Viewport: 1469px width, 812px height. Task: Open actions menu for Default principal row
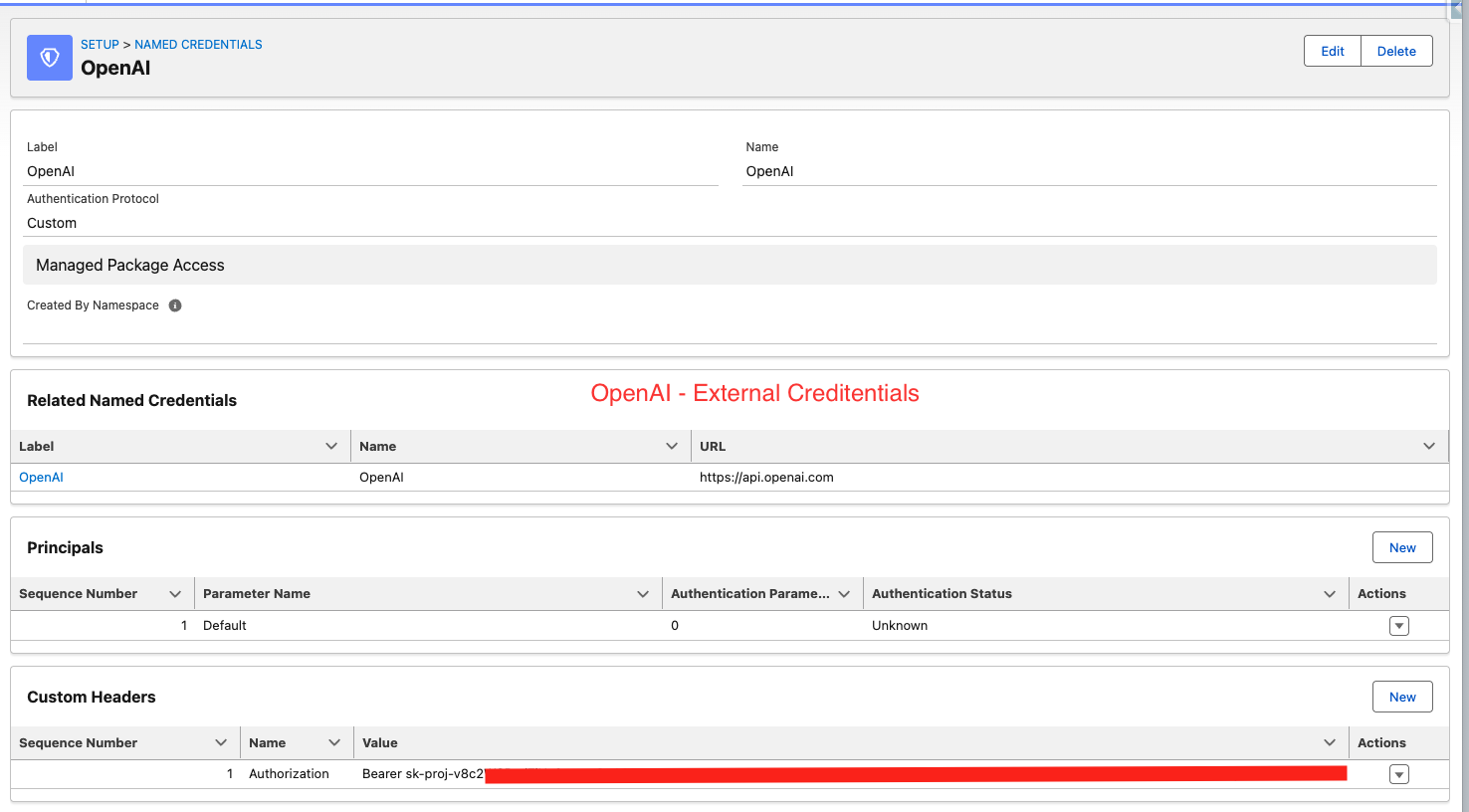(1399, 626)
